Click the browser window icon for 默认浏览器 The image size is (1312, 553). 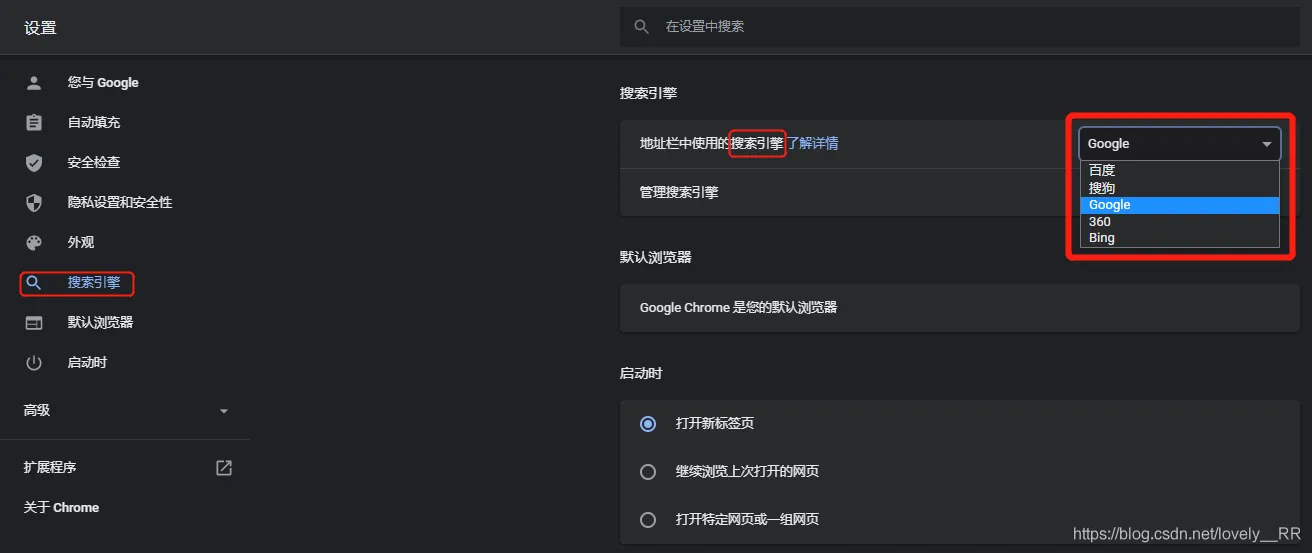pyautogui.click(x=34, y=323)
